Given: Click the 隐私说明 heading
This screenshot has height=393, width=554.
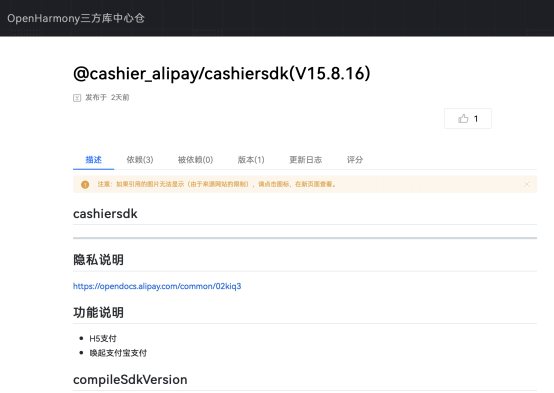Looking at the screenshot, I should pyautogui.click(x=99, y=260).
